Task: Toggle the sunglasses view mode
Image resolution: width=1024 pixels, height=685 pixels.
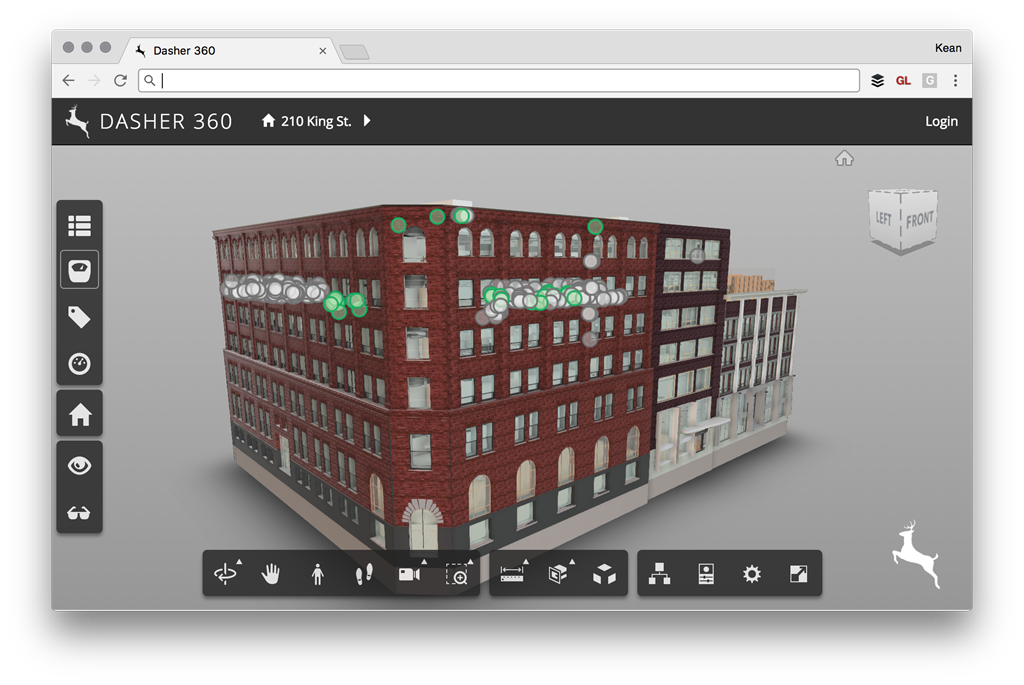Action: [79, 512]
